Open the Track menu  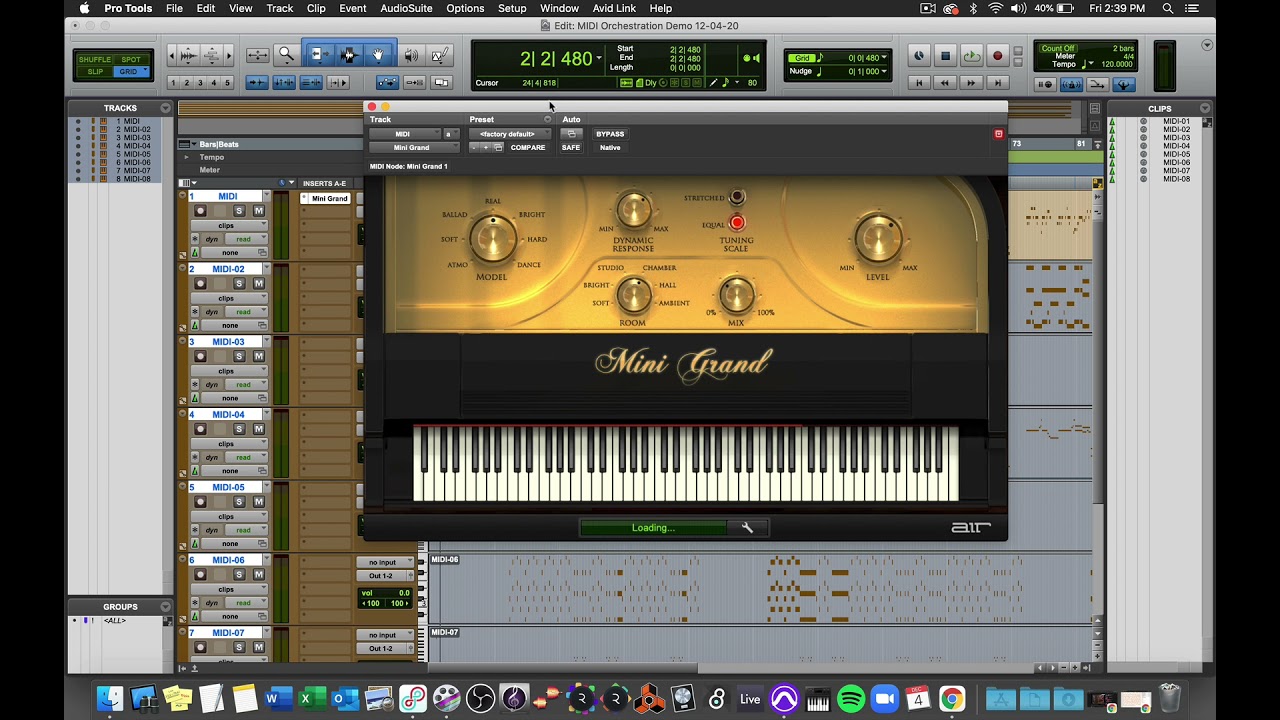(x=279, y=8)
